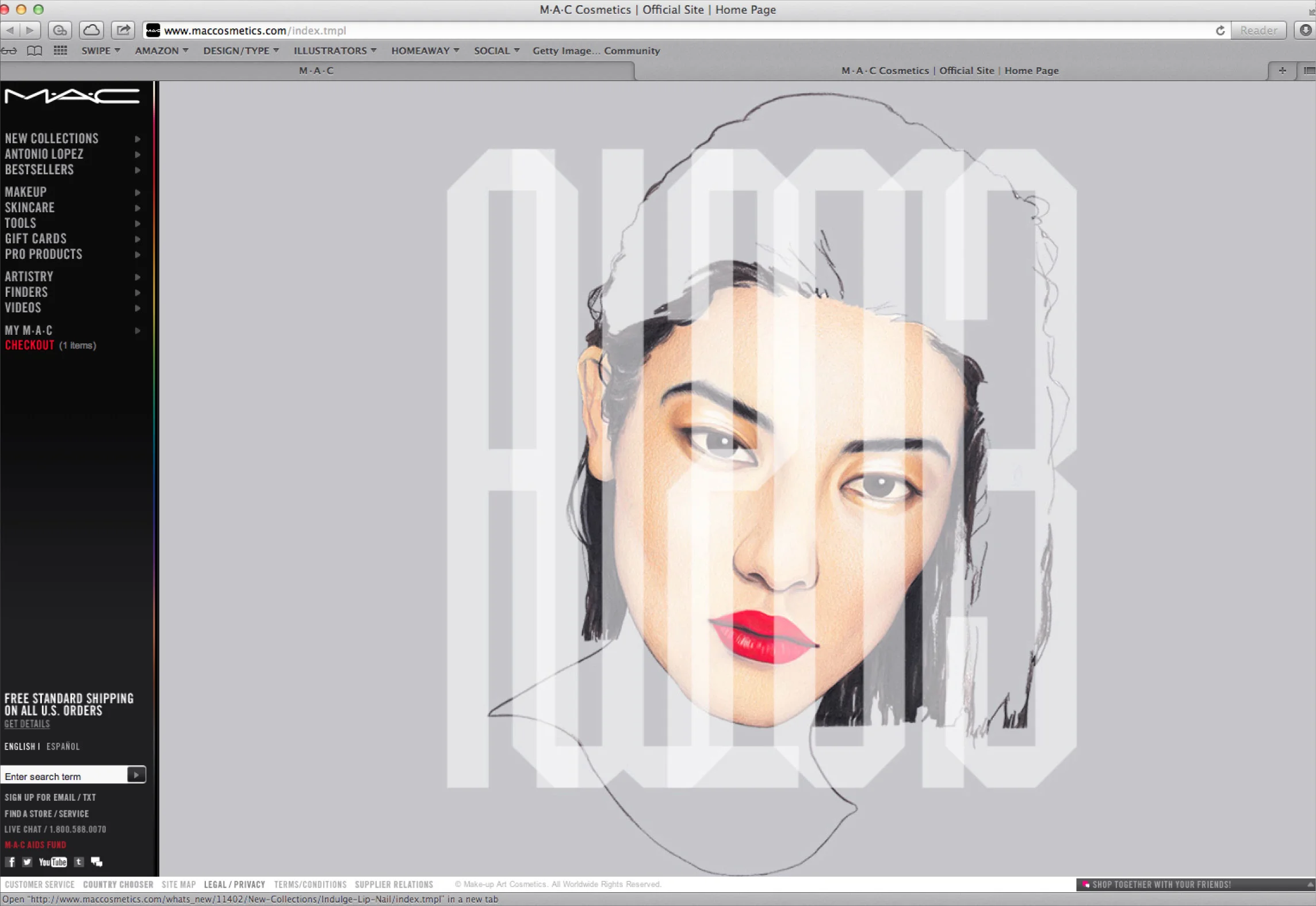1316x906 pixels.
Task: Select Pro Products in sidebar
Action: click(44, 254)
